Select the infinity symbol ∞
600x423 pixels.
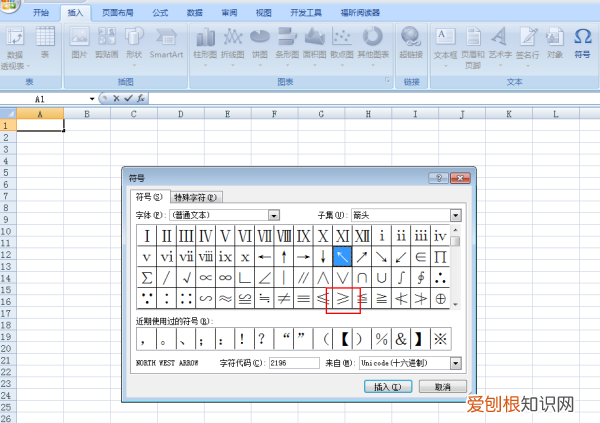click(x=225, y=278)
